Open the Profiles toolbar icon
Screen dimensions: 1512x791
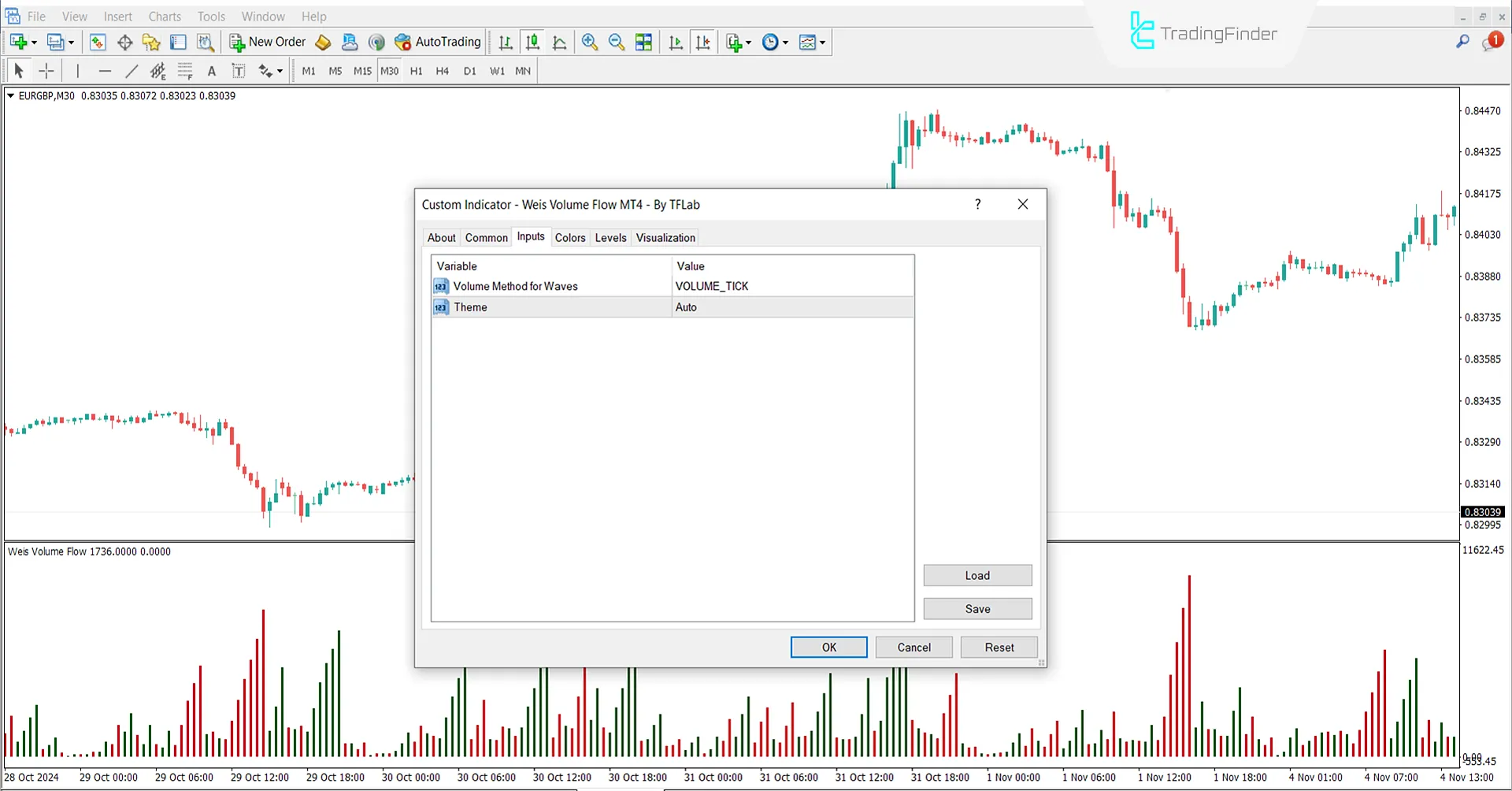pos(55,42)
